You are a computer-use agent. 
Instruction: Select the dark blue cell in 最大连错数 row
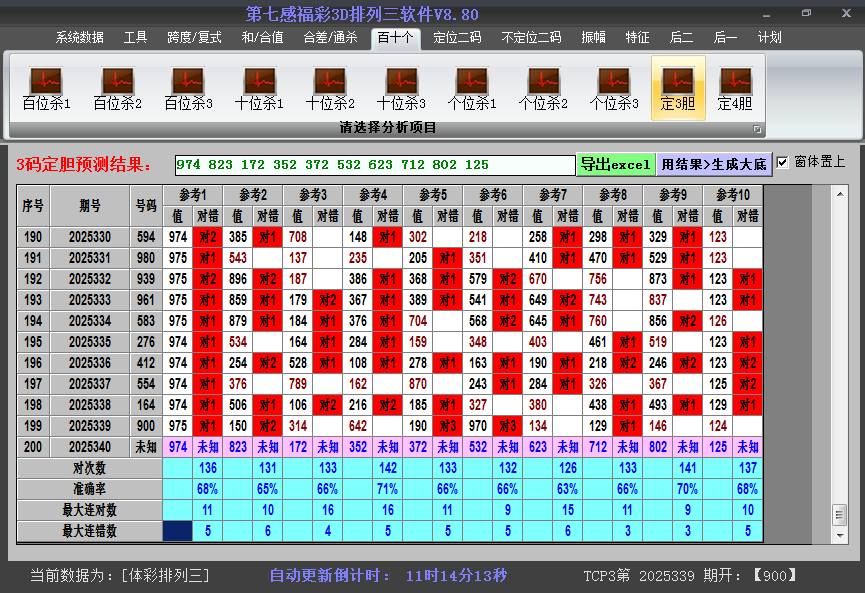point(178,531)
